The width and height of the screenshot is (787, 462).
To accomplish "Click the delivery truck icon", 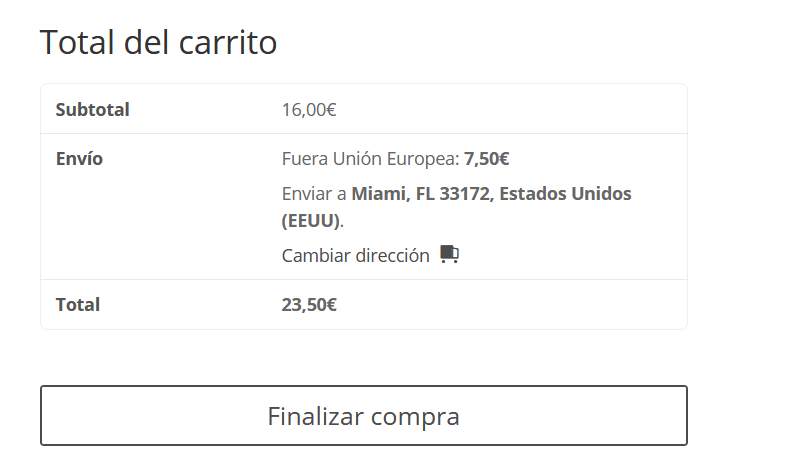I will (x=449, y=254).
